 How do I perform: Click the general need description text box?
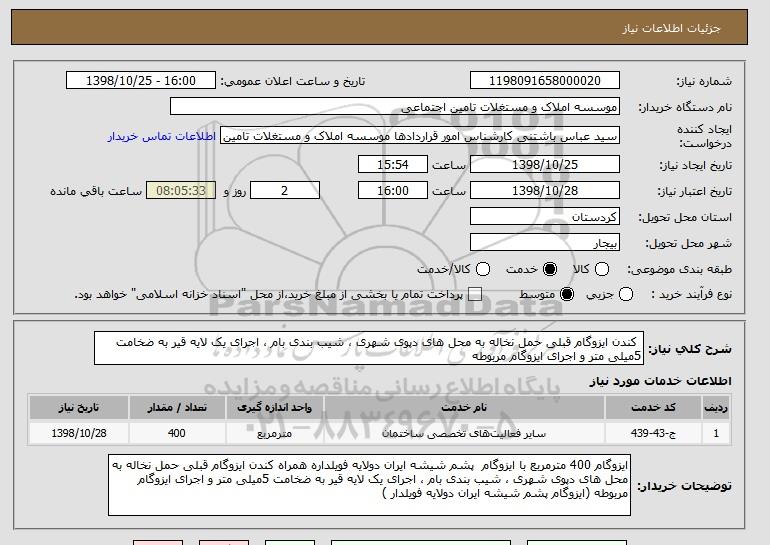369,349
